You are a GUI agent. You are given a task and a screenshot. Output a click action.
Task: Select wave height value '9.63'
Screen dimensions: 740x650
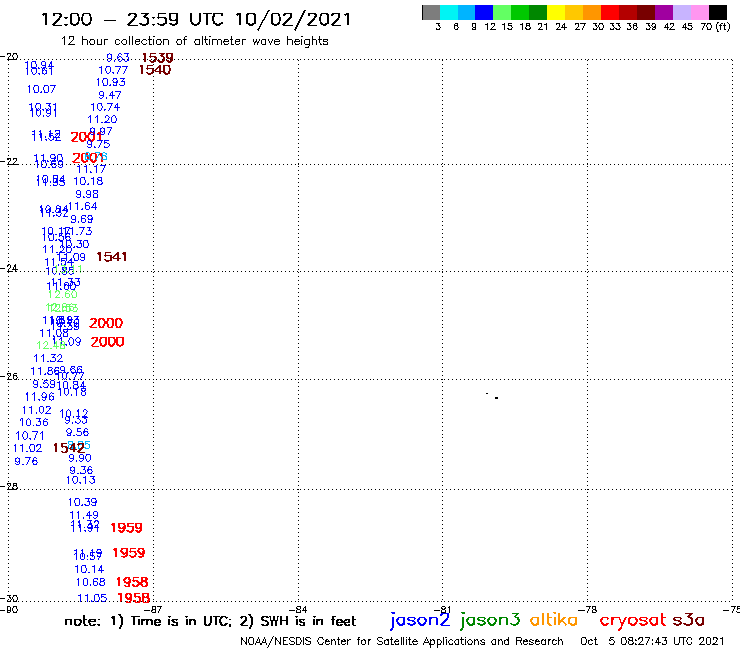click(x=118, y=58)
